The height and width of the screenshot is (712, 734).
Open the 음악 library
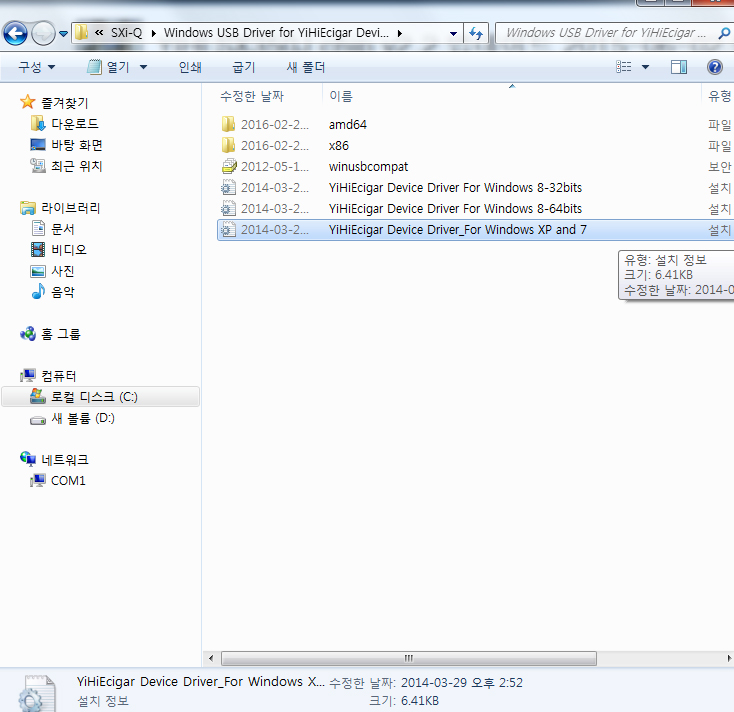pyautogui.click(x=63, y=292)
